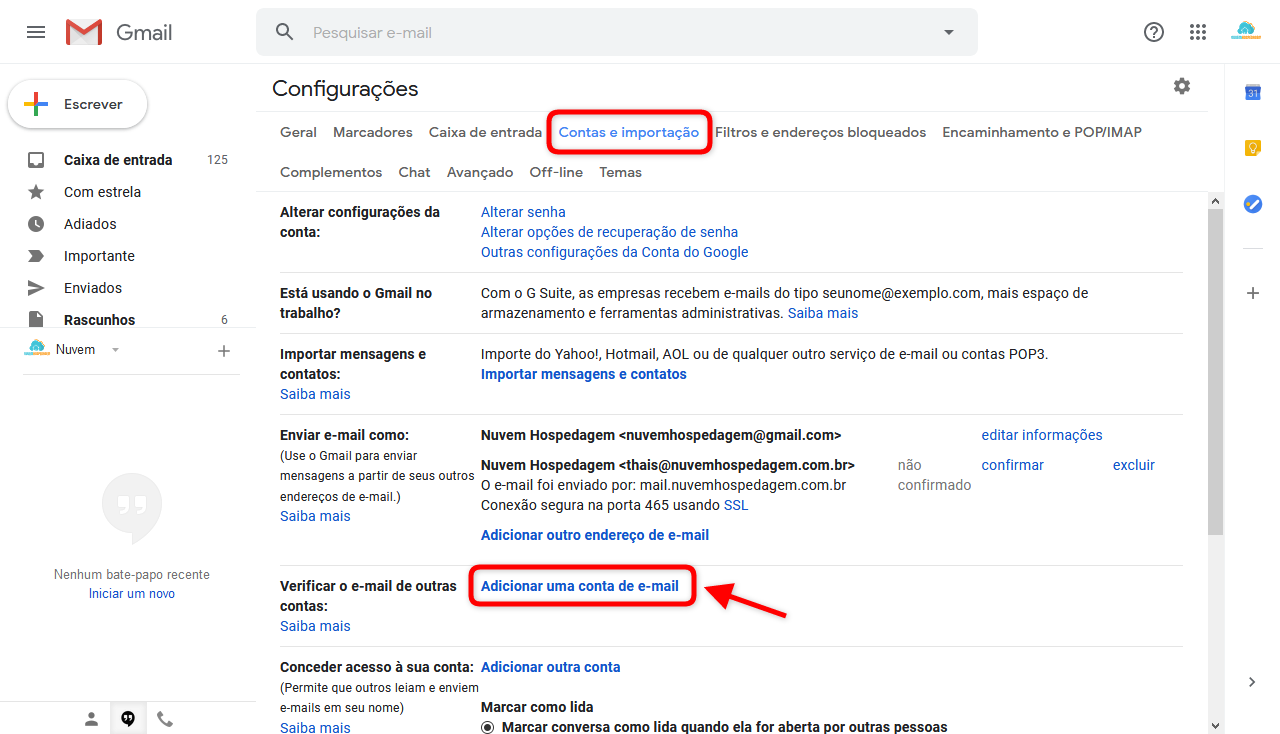
Task: Click editar informações link
Action: [x=1042, y=435]
